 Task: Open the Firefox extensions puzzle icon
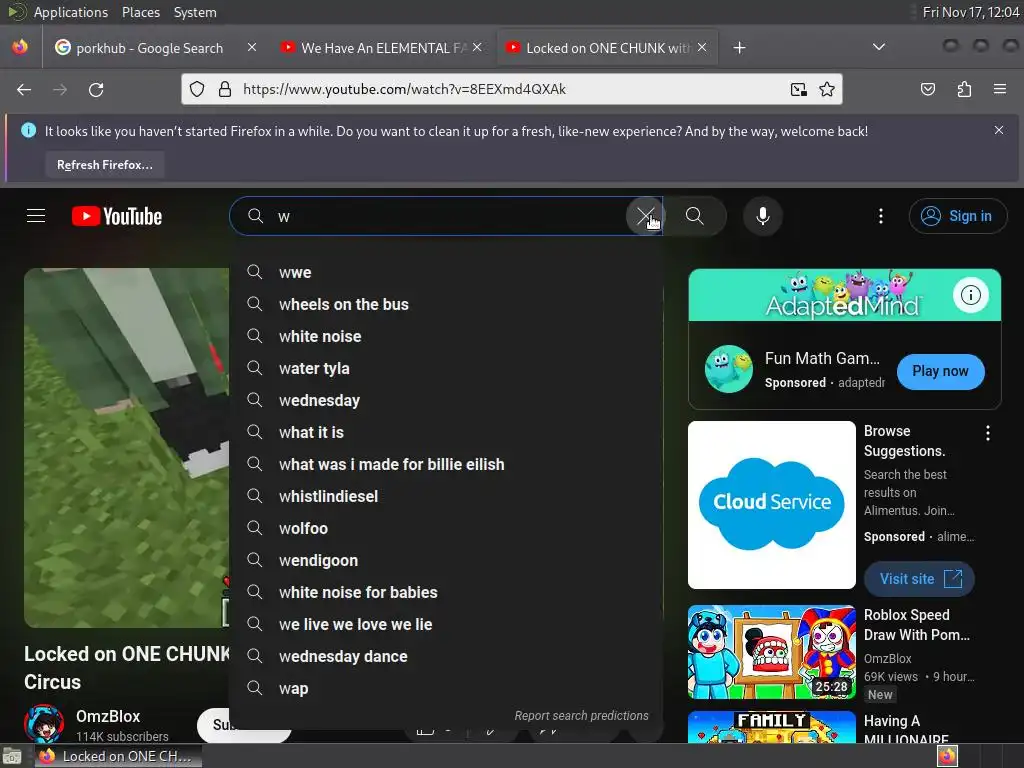click(x=964, y=89)
